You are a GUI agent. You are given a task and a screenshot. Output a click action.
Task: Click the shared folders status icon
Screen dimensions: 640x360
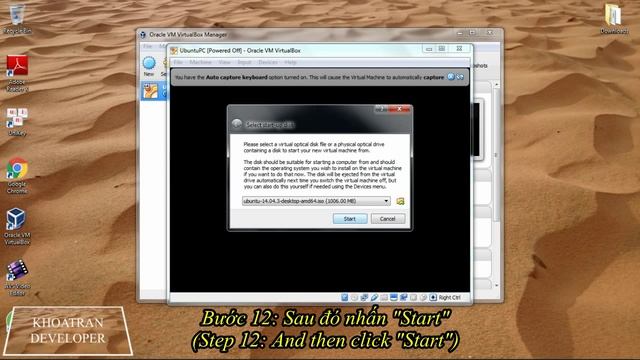coord(384,298)
